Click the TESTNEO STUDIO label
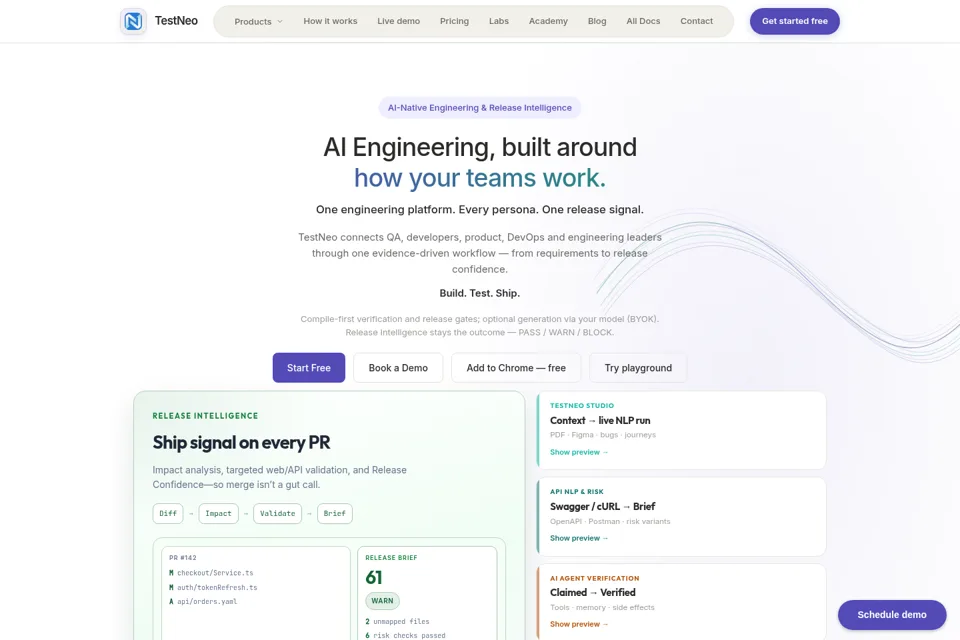 point(582,405)
